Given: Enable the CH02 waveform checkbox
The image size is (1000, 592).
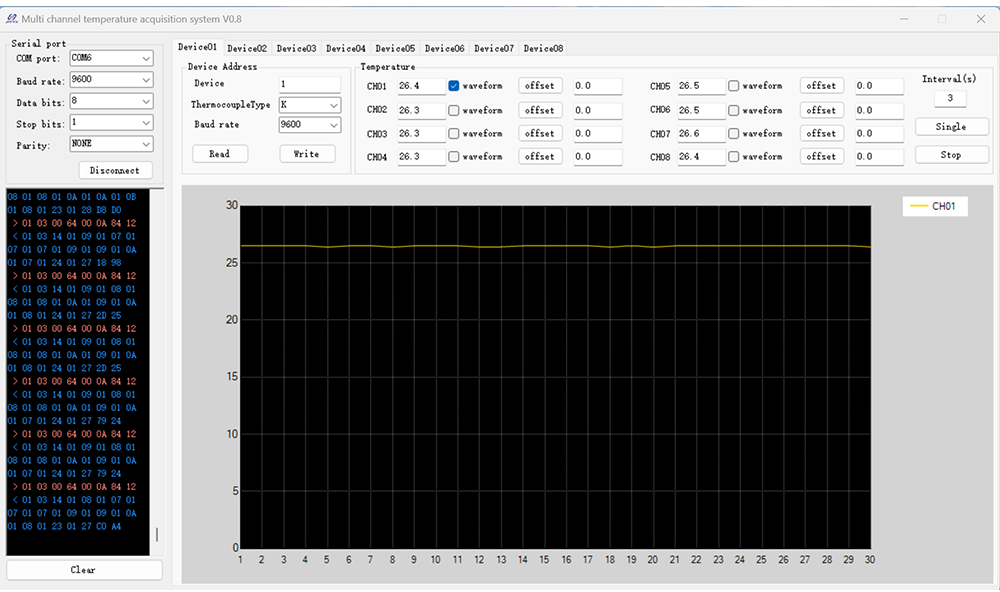Looking at the screenshot, I should (454, 110).
